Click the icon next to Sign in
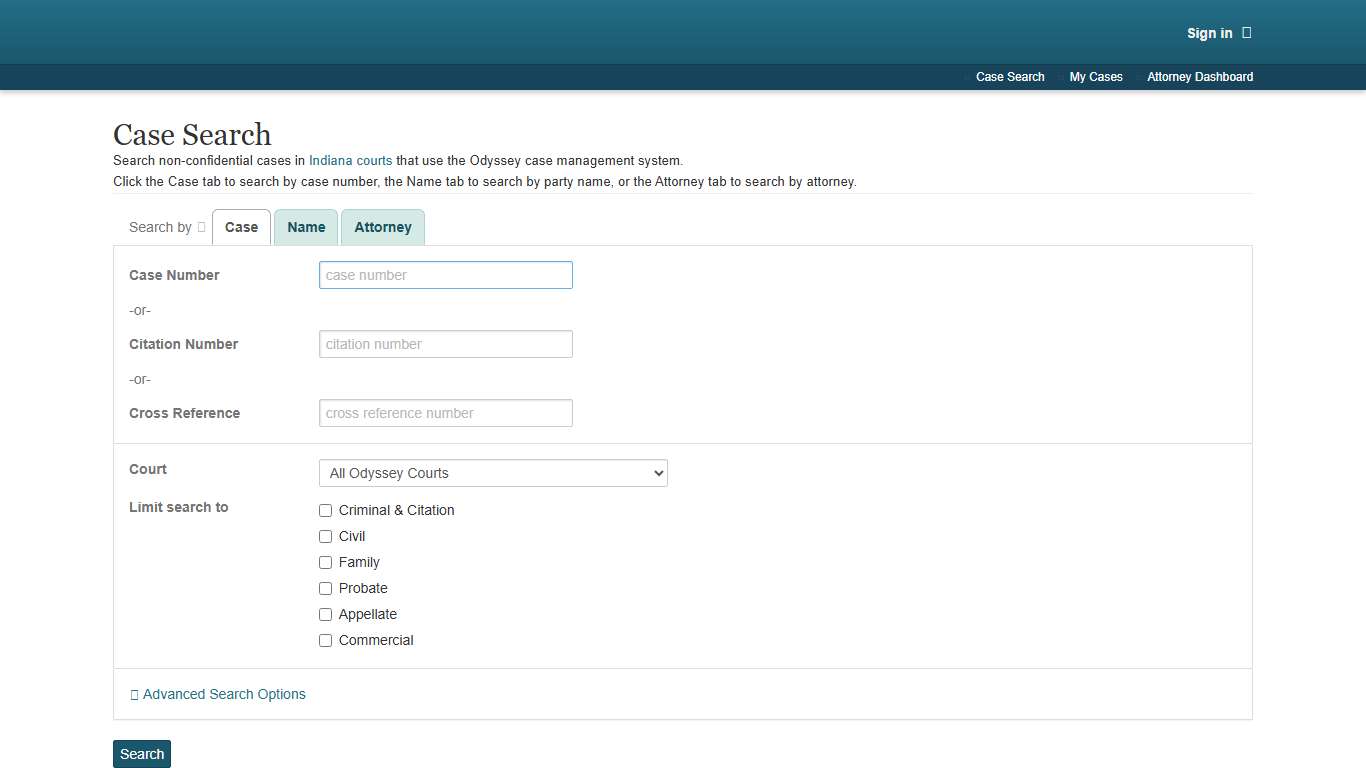This screenshot has height=768, width=1366. (x=1246, y=33)
